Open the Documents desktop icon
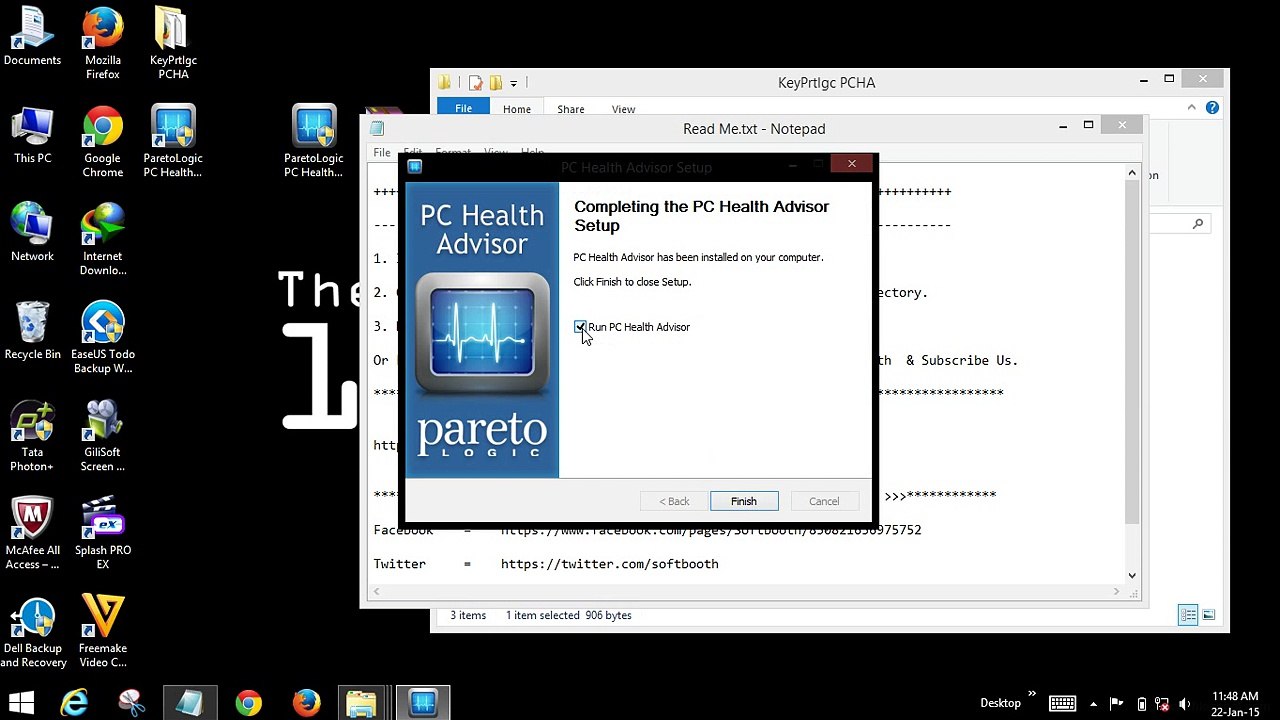This screenshot has width=1280, height=720. 32,37
